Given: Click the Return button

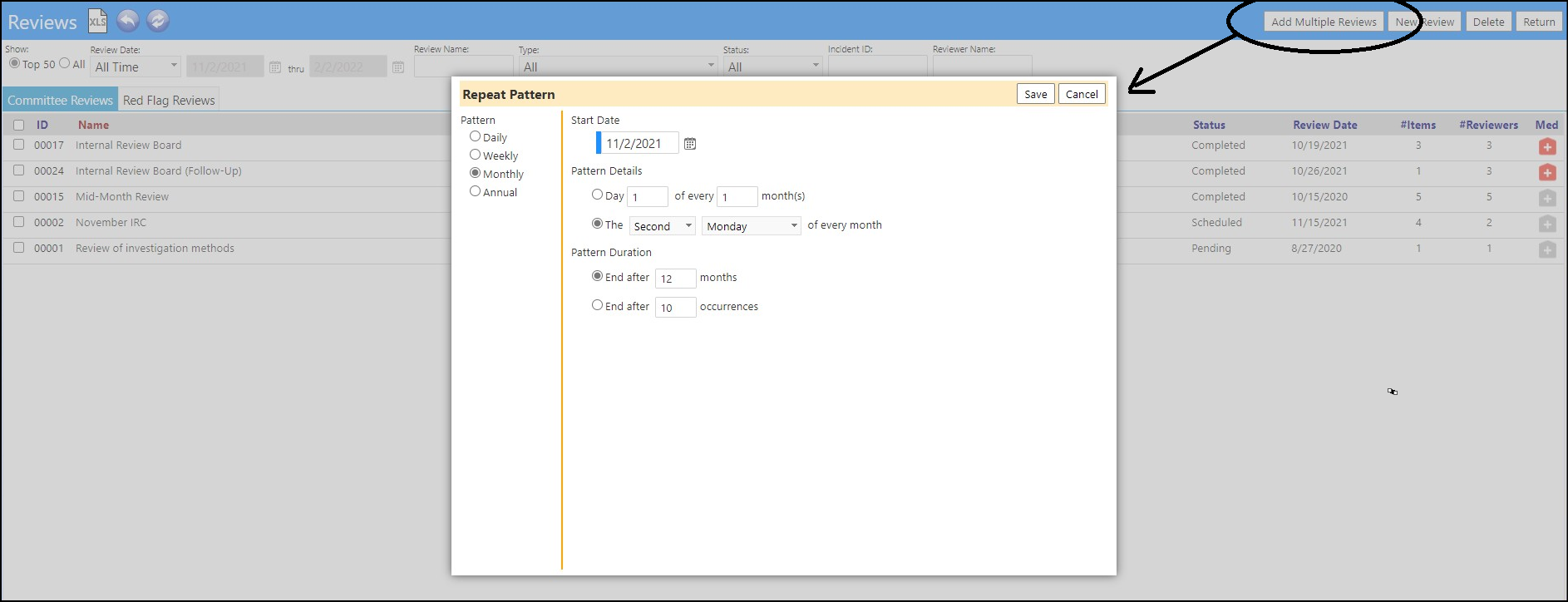Looking at the screenshot, I should [x=1539, y=22].
